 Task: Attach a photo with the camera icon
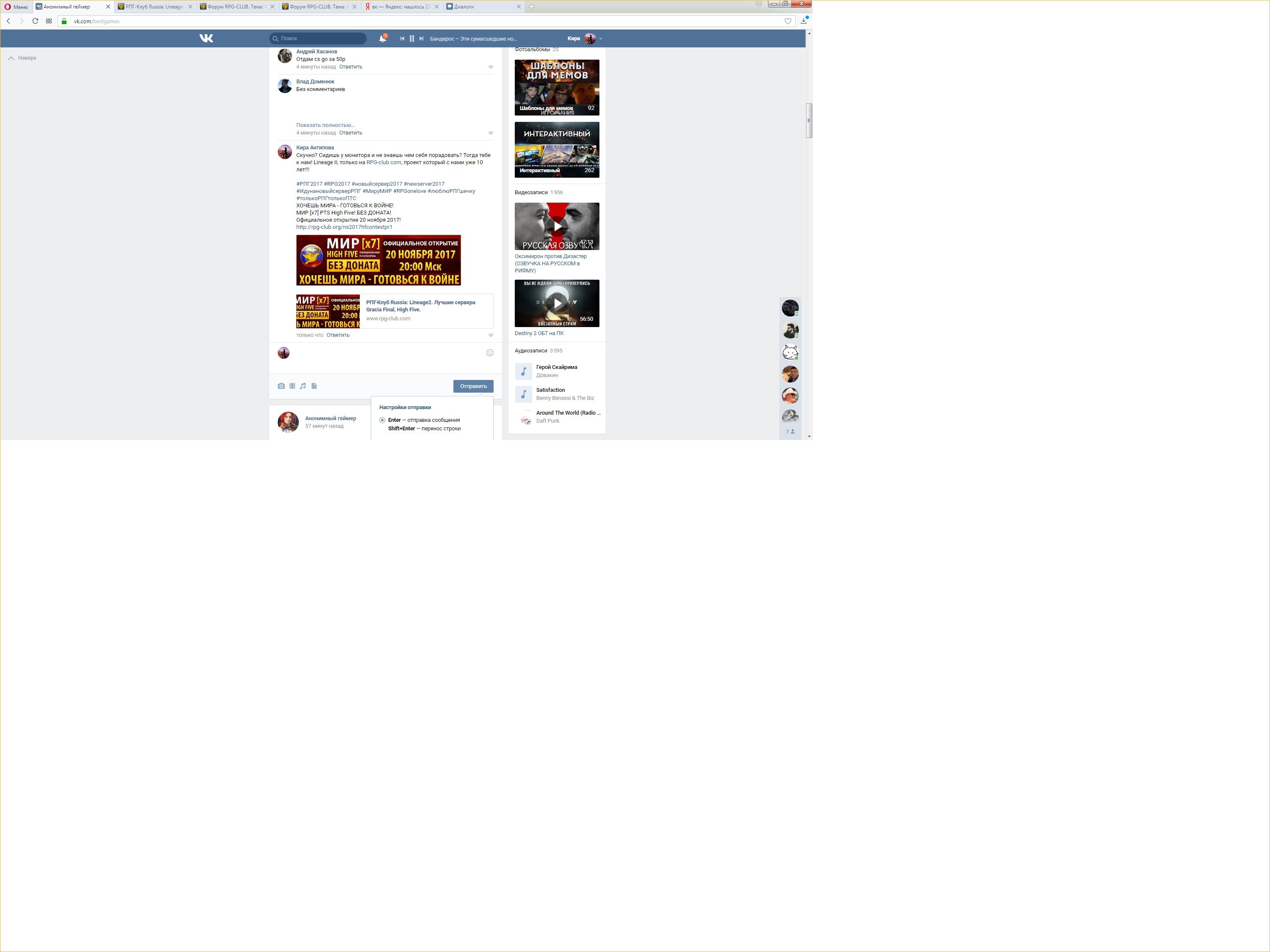[282, 386]
